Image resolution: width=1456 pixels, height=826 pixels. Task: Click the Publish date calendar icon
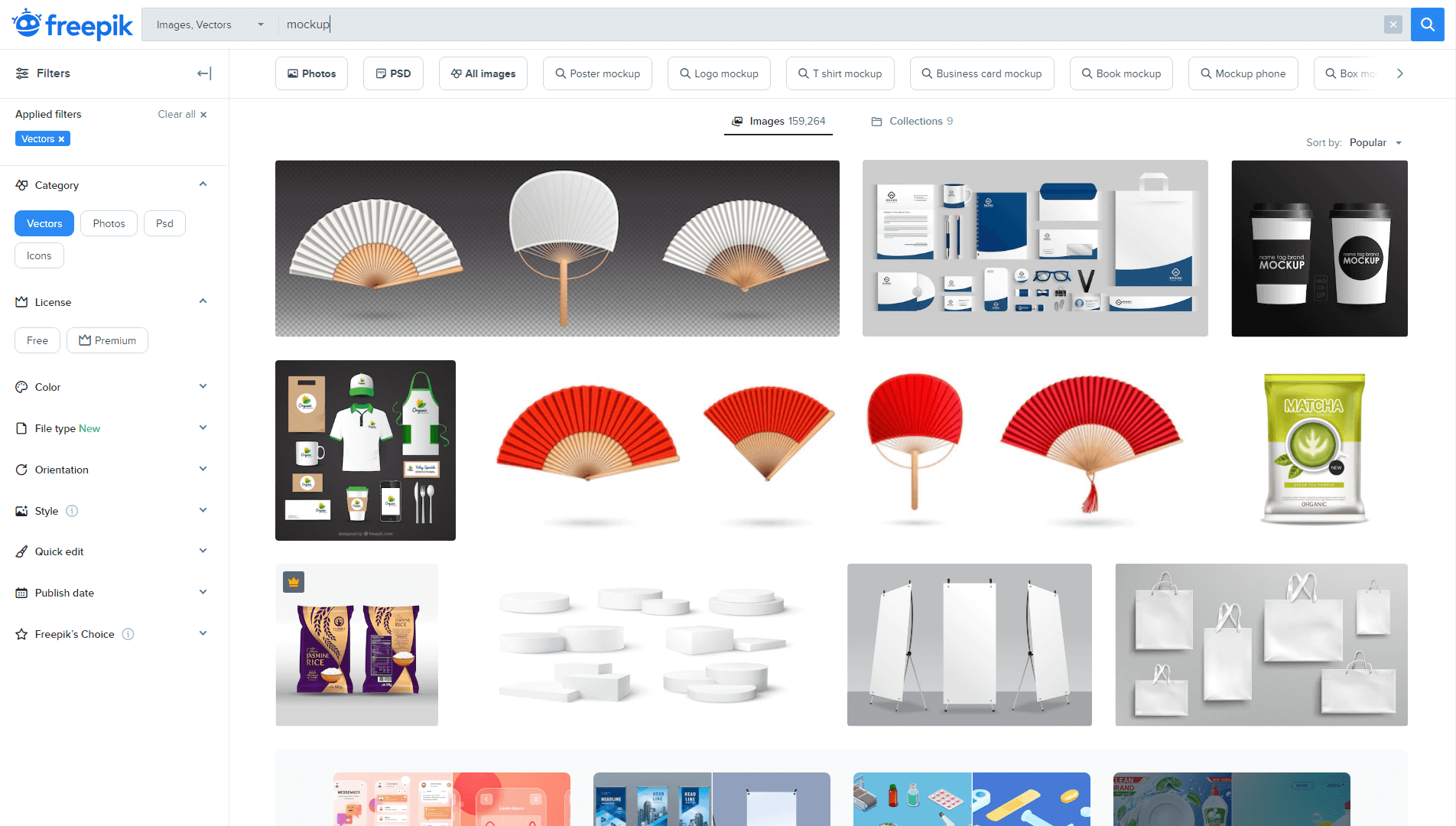point(21,593)
